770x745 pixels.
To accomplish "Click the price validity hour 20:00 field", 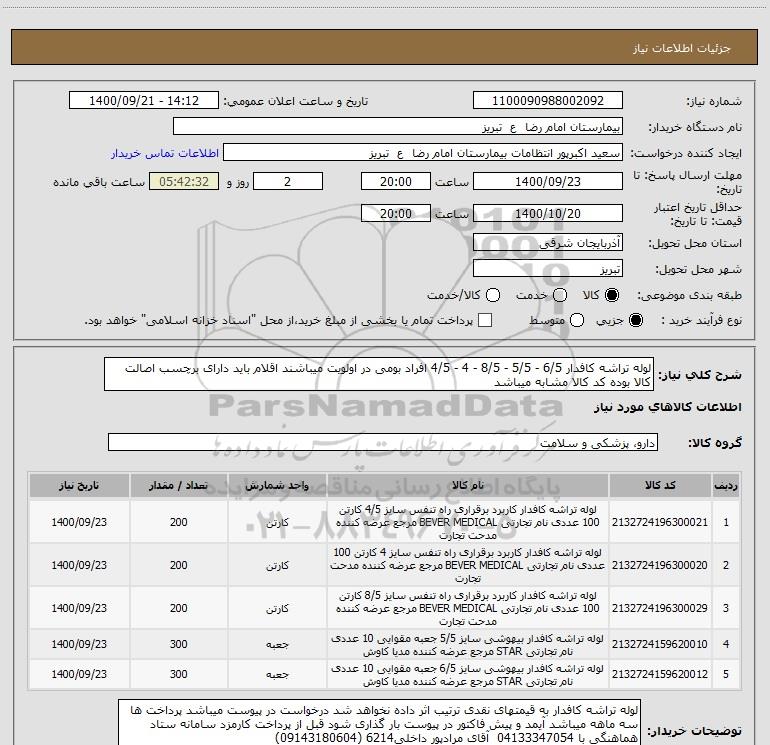I will point(396,213).
